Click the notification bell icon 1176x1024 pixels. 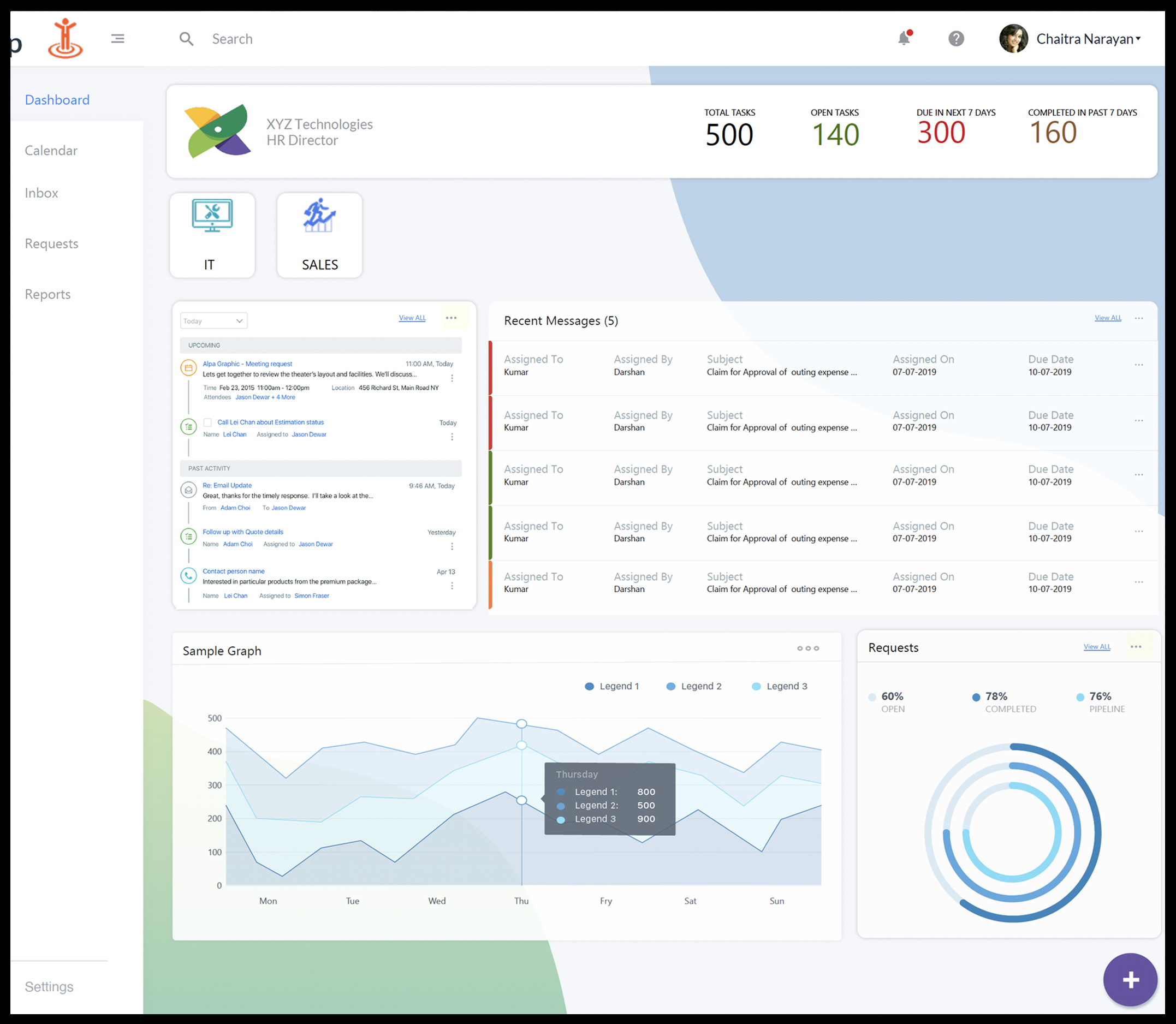pos(904,38)
